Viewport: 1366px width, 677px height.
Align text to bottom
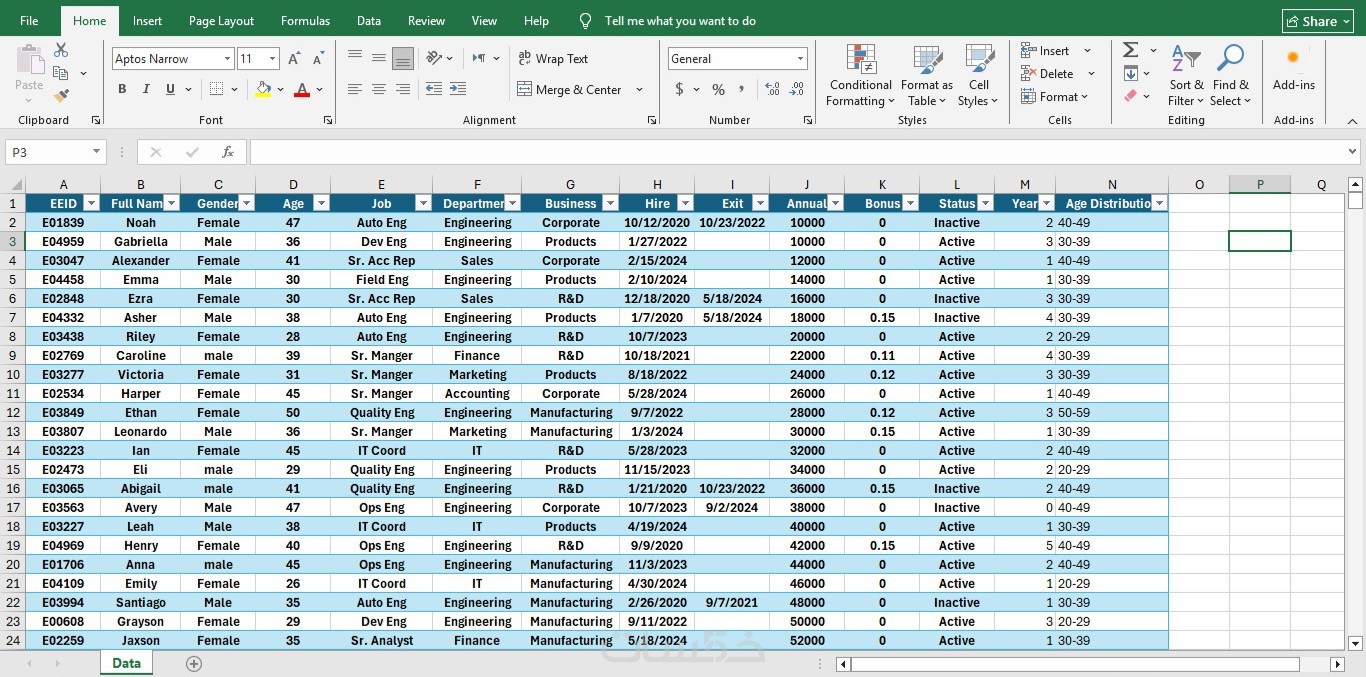coord(403,58)
